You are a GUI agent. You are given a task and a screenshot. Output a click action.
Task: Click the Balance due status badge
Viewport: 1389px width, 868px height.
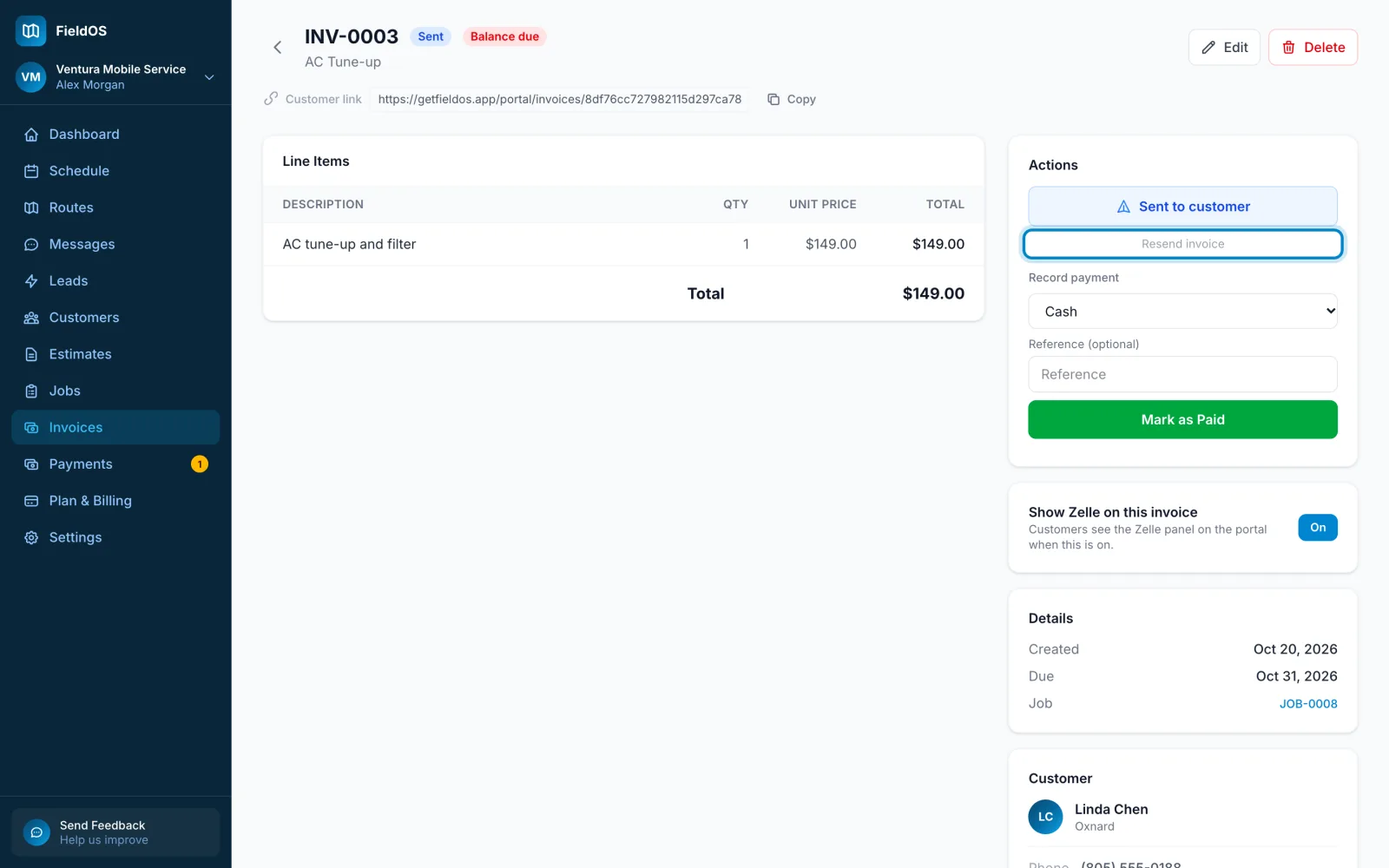[x=504, y=36]
